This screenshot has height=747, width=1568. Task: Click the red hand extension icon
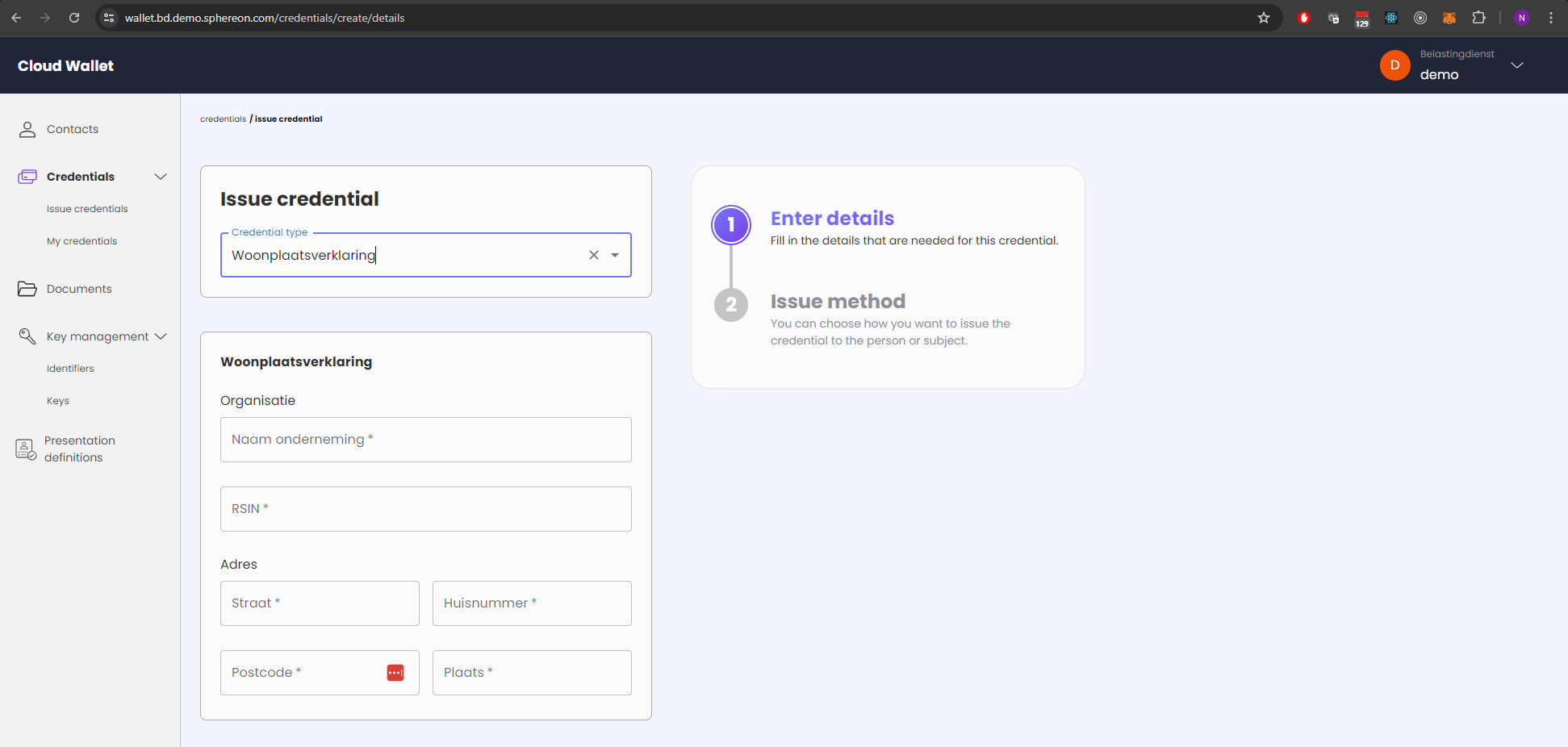pos(1304,18)
